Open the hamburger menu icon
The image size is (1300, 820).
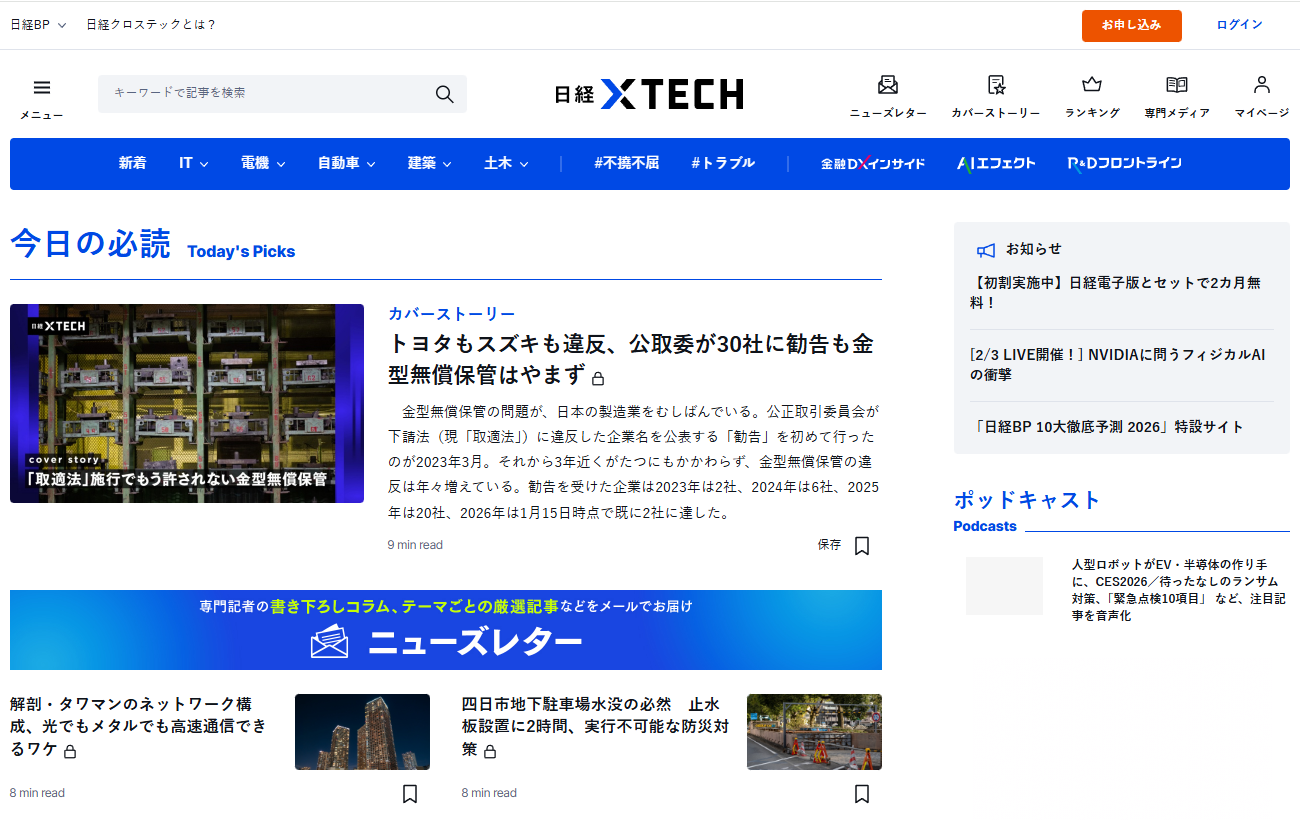pos(41,89)
